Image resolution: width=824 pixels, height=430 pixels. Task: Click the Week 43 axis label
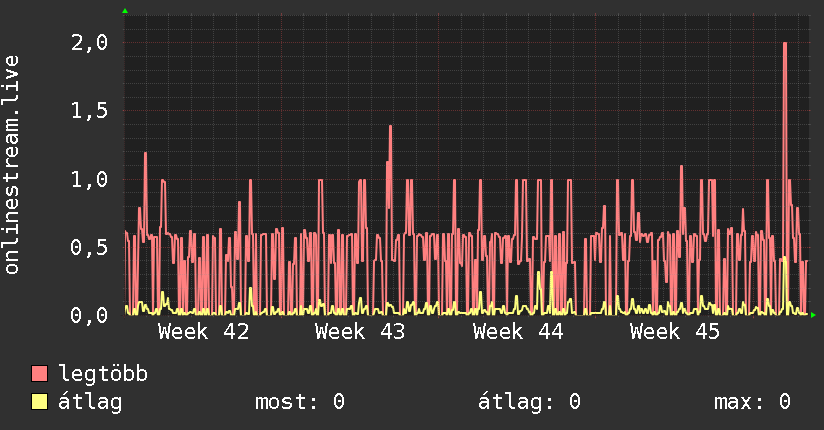pyautogui.click(x=360, y=332)
